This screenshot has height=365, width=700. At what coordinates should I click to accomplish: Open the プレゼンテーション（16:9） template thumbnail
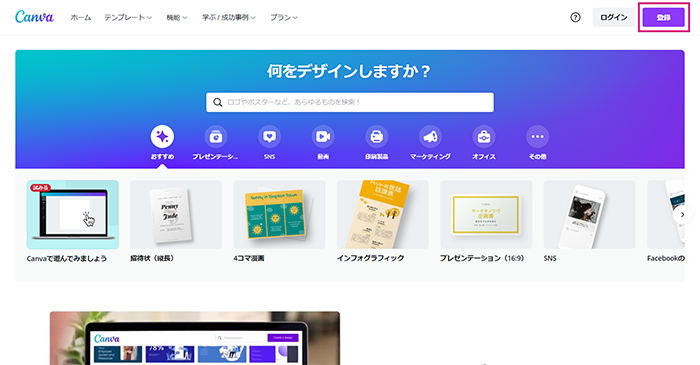click(x=486, y=214)
